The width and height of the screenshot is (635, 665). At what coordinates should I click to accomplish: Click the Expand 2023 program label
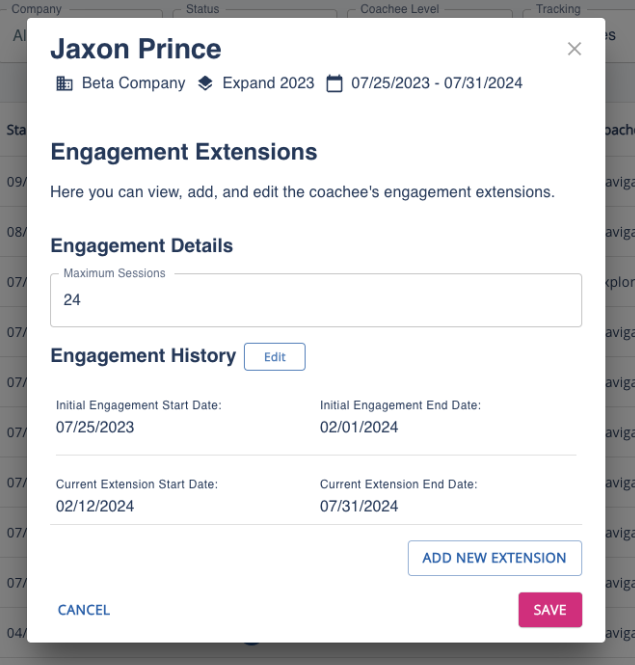click(x=268, y=84)
